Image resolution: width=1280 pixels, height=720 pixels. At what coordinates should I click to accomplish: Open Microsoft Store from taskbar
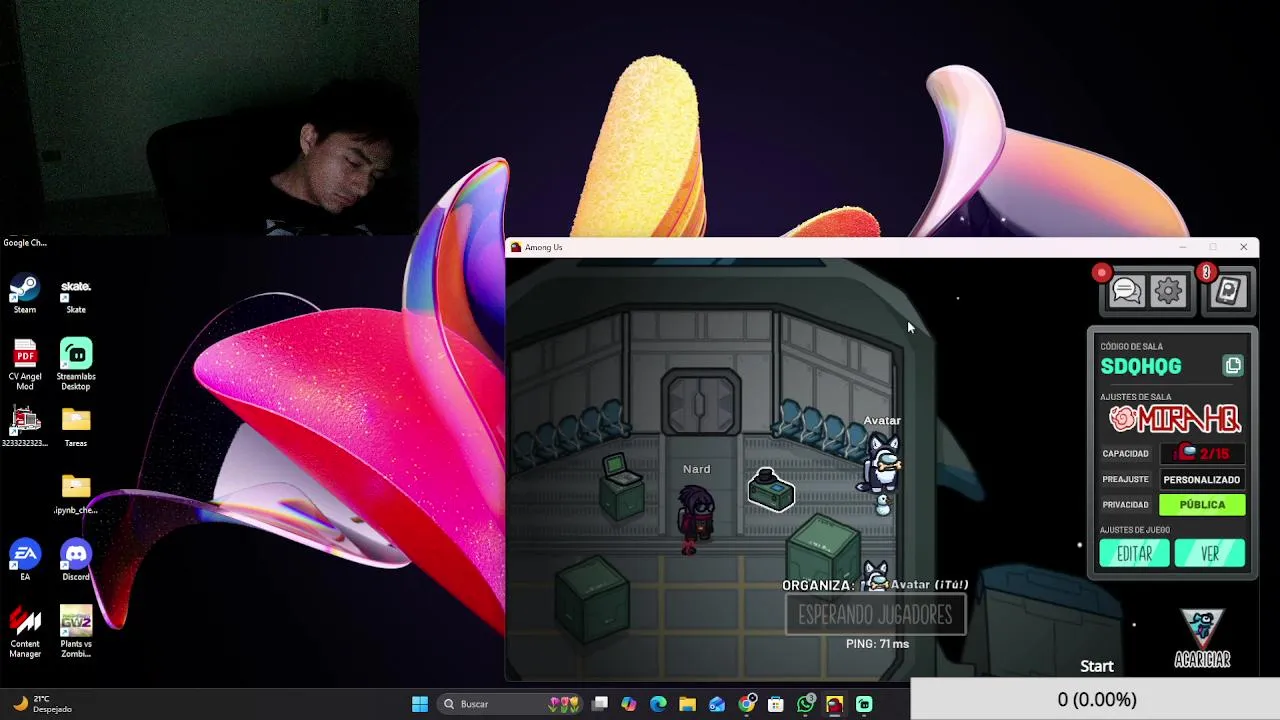point(776,704)
